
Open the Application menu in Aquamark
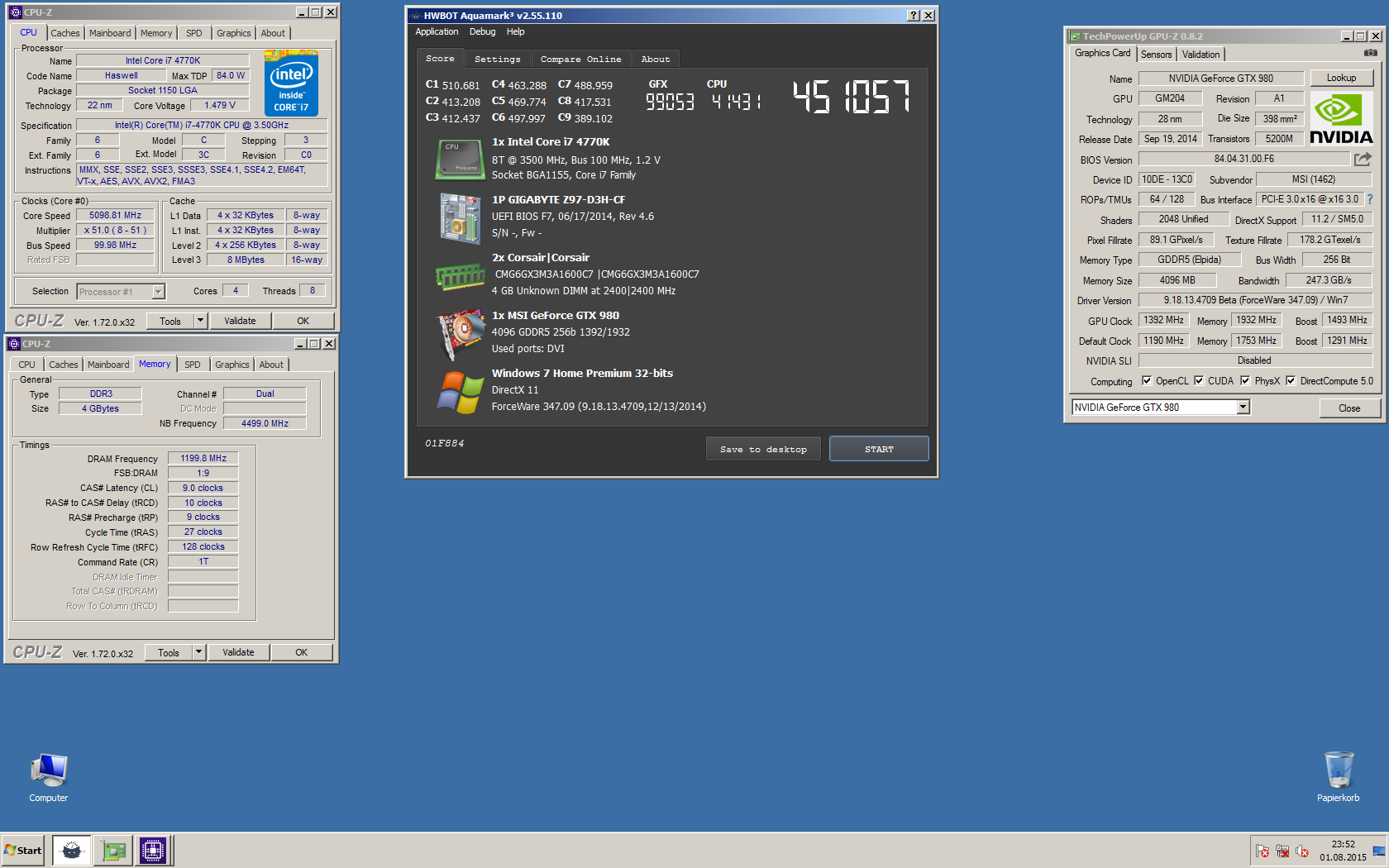click(437, 32)
